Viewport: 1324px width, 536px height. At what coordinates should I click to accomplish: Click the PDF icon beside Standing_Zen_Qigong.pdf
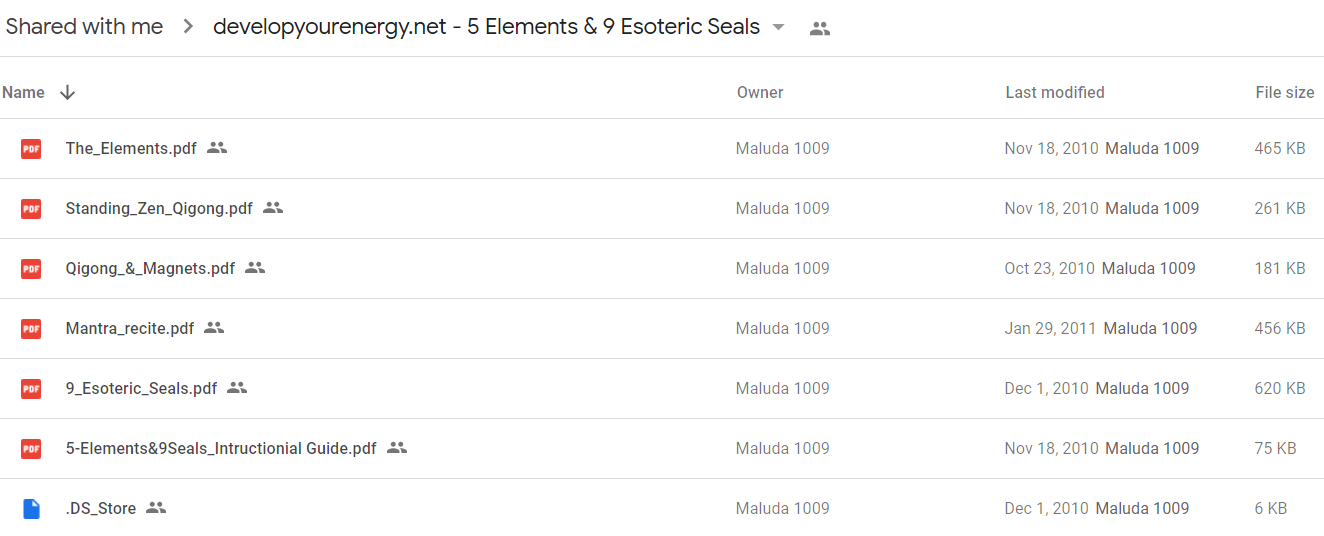pos(31,209)
